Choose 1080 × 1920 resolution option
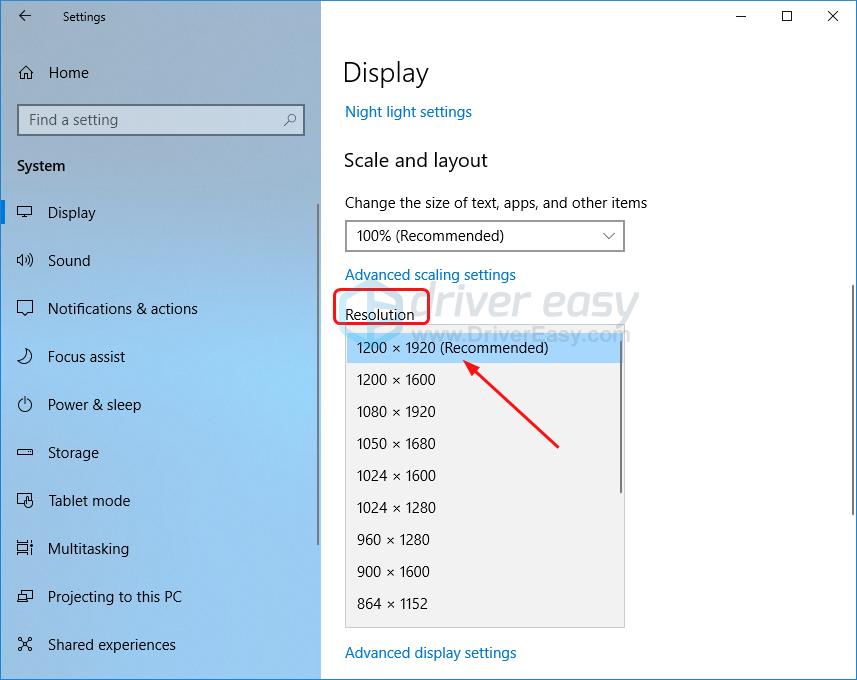 (396, 412)
